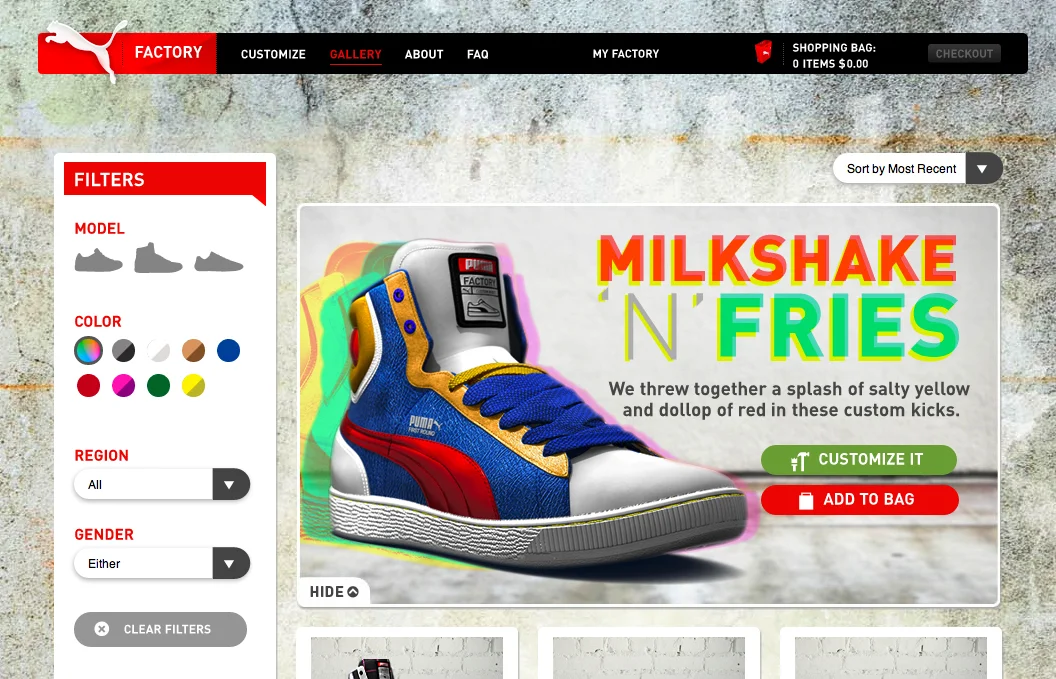1056x679 pixels.
Task: Click the red shopping bag icon
Action: pos(763,53)
